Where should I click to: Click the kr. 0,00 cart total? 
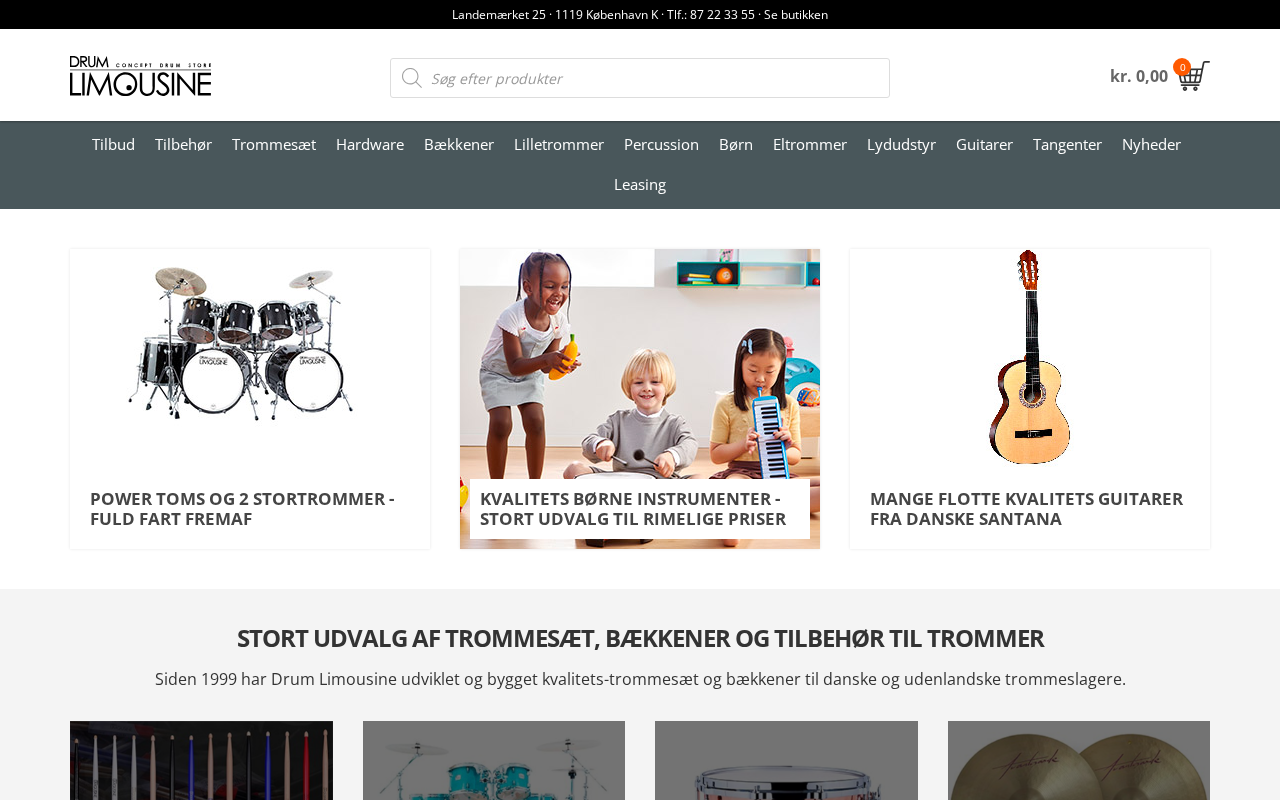1139,76
